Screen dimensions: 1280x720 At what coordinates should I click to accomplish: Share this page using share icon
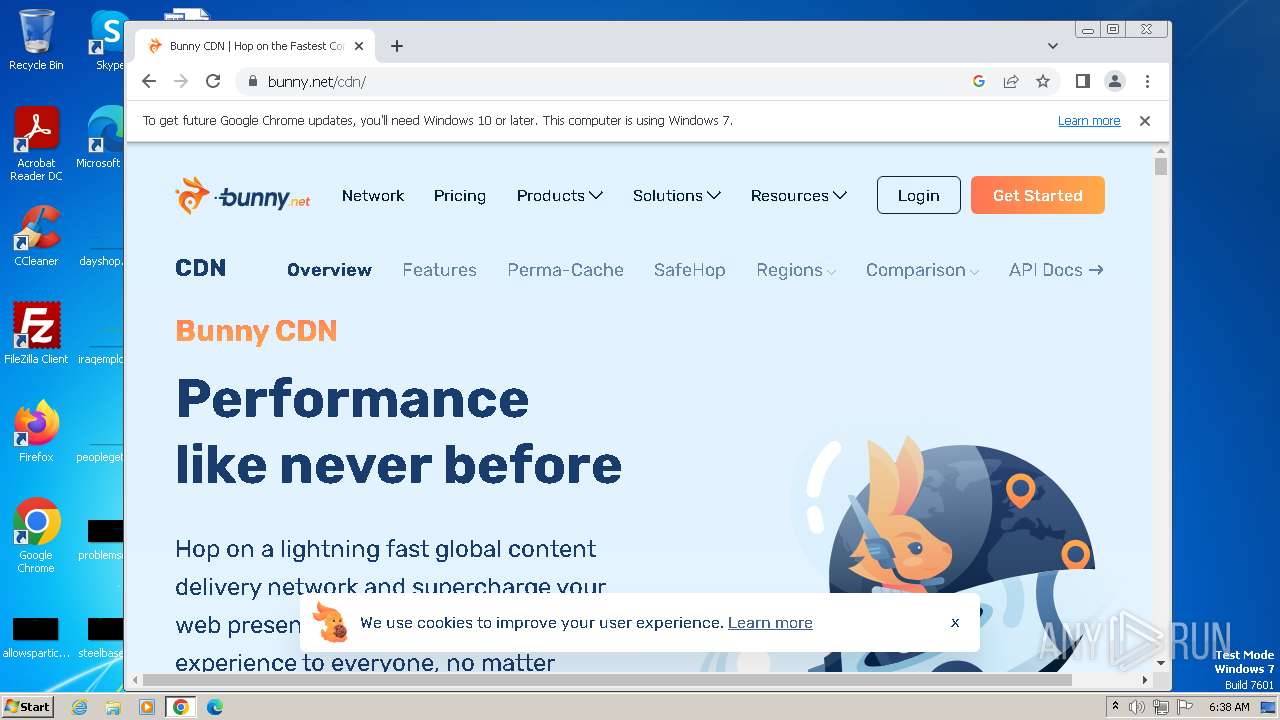point(1011,81)
